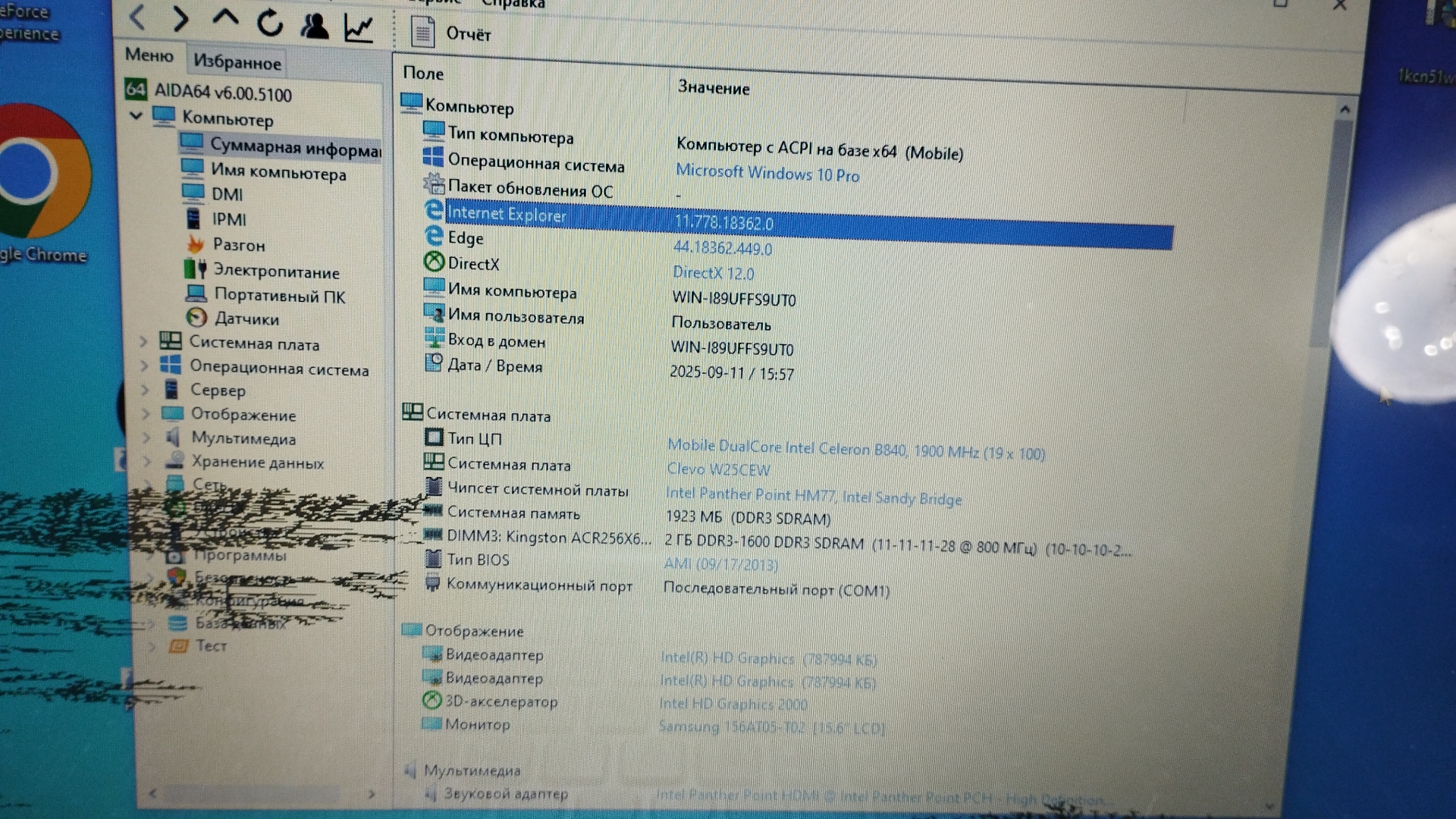The image size is (1456, 819).
Task: Switch to the Меню tab
Action: (149, 55)
